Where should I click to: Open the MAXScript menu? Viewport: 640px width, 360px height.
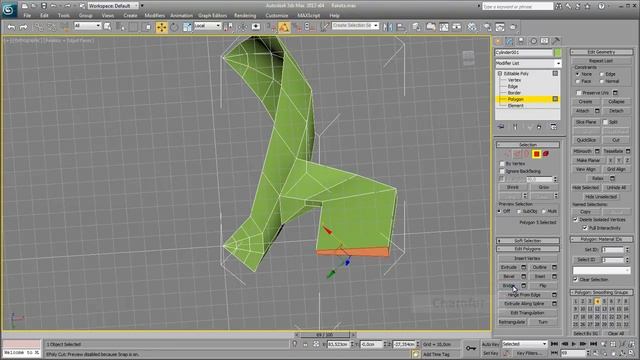(309, 16)
